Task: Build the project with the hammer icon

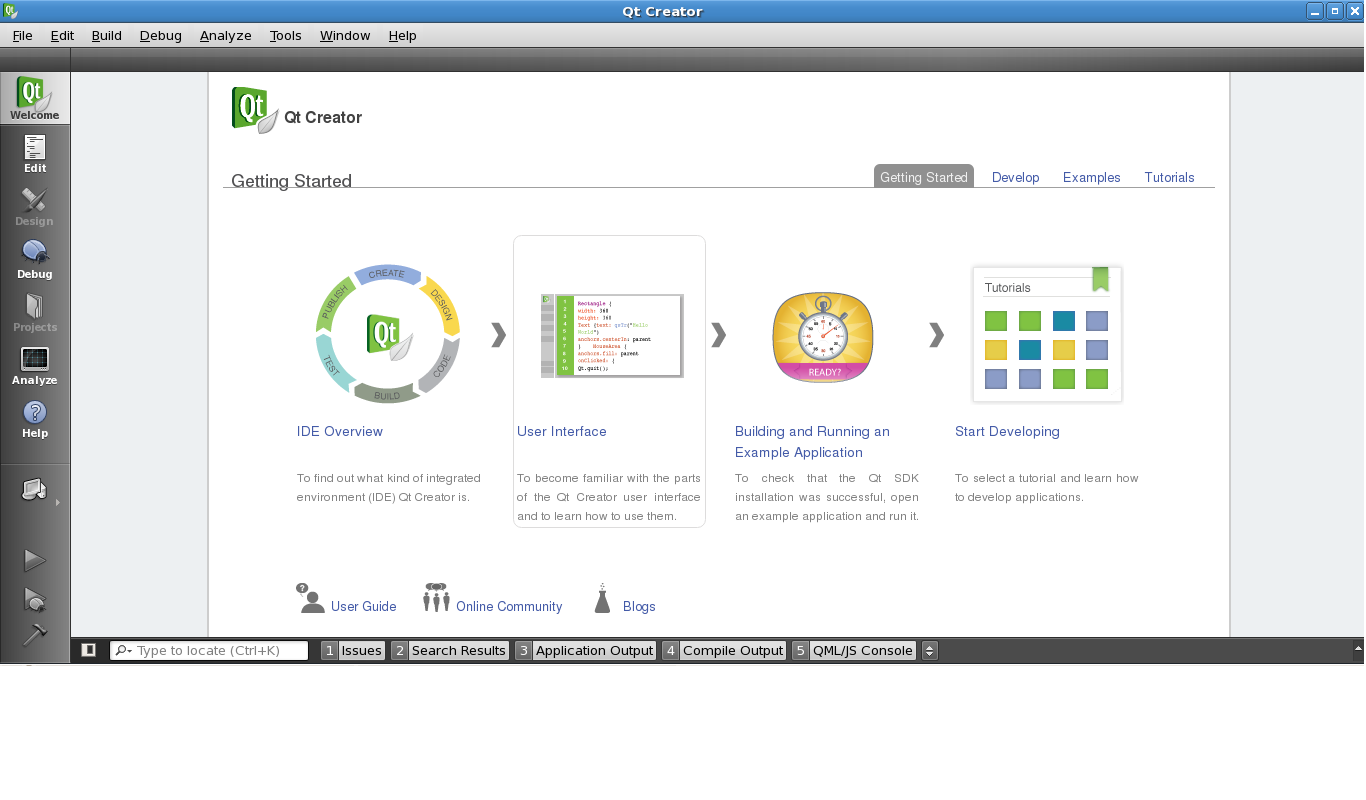Action: [35, 635]
